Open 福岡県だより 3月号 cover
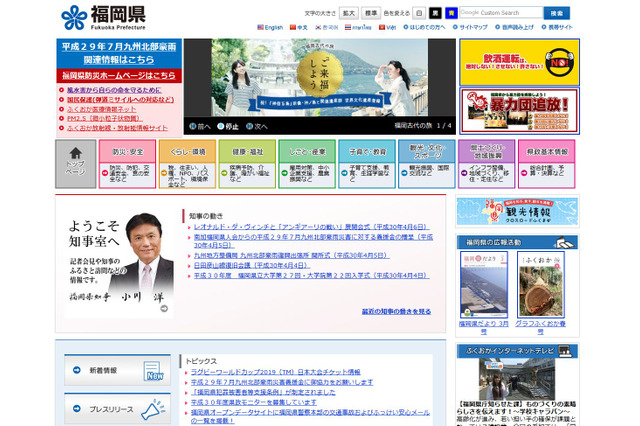This screenshot has width=640, height=426. 484,284
